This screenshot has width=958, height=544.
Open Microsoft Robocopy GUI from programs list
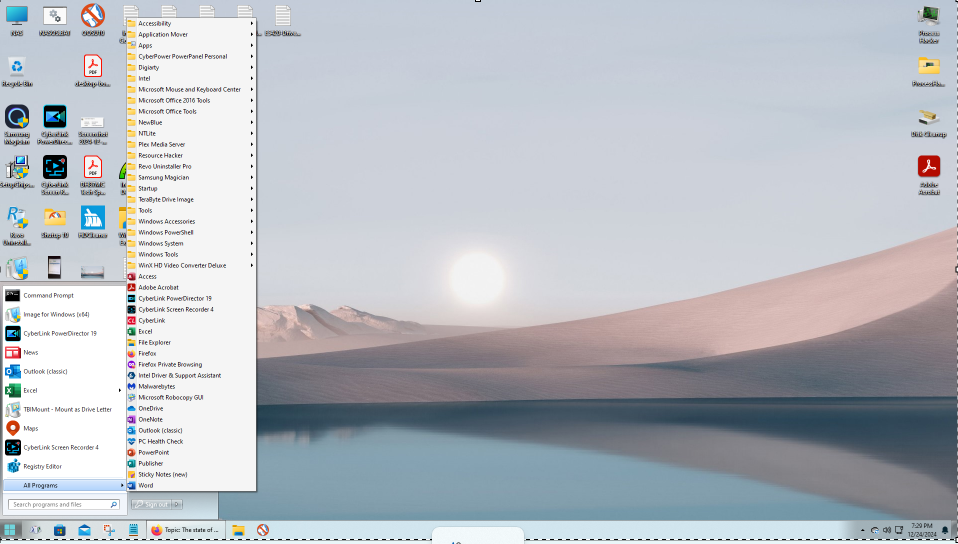tap(191, 397)
